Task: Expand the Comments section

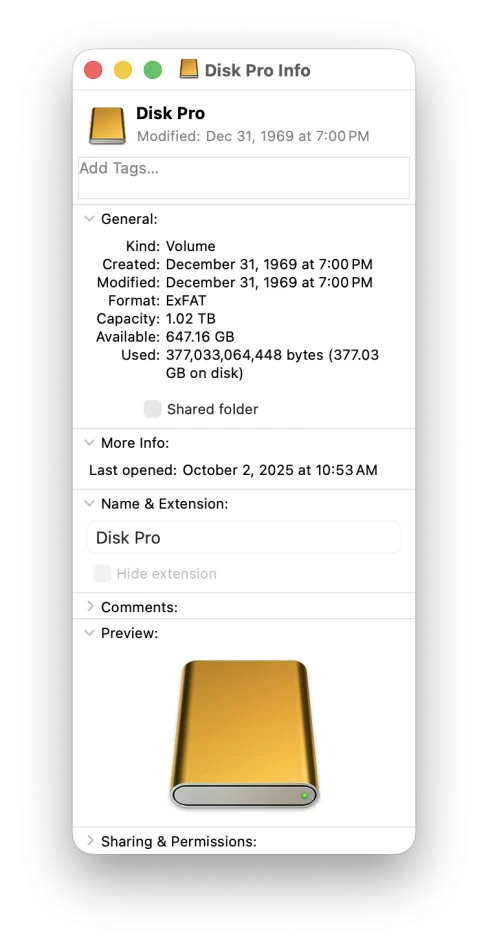Action: [x=90, y=606]
